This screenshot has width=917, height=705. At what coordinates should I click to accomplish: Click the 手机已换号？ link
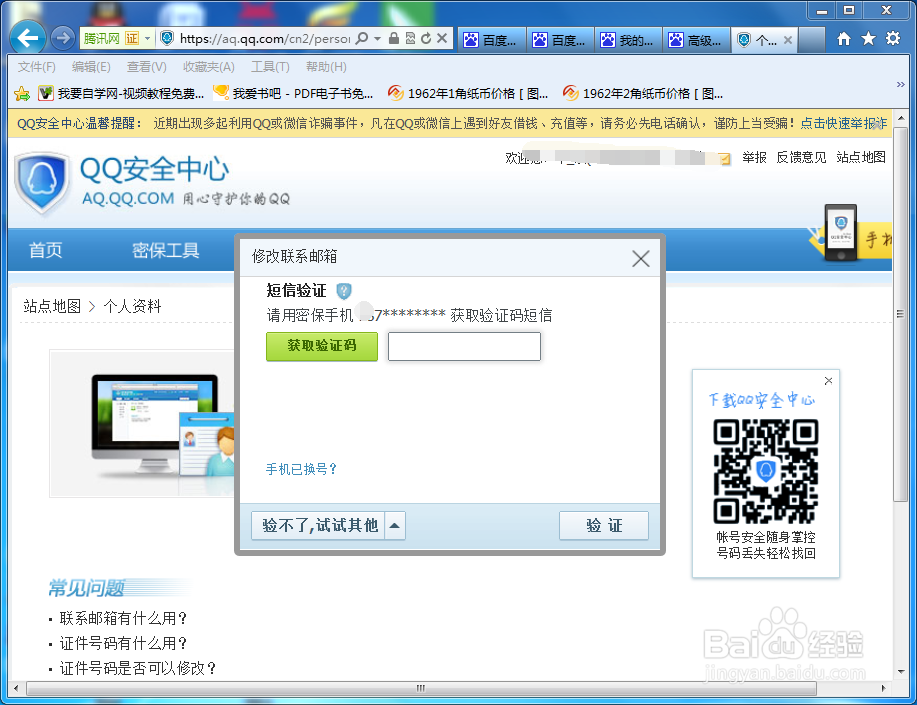tap(302, 469)
